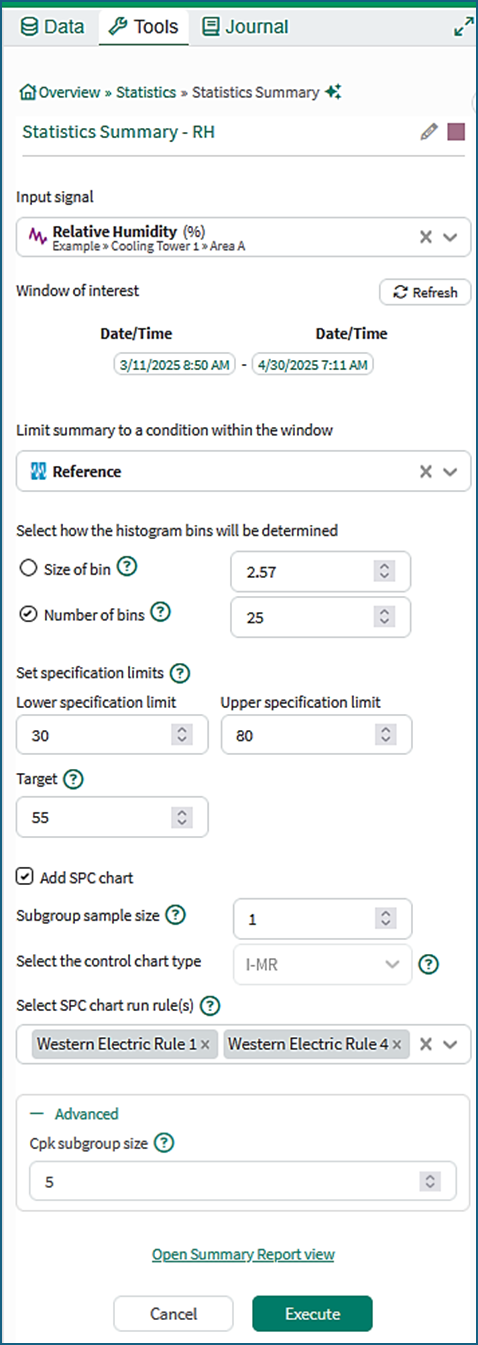Edit end date 4/30/2025 7:11 AM
The width and height of the screenshot is (478, 1345).
(x=312, y=365)
